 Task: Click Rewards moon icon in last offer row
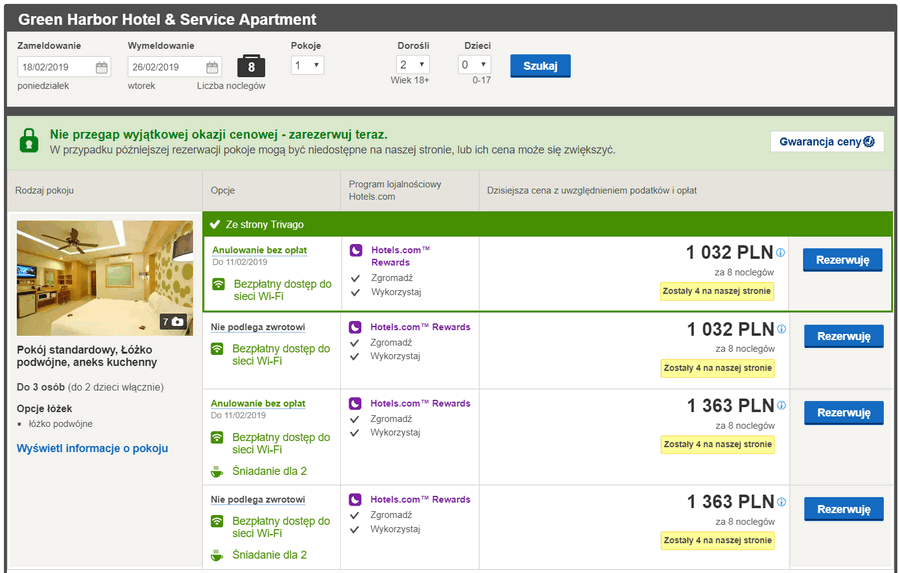click(355, 500)
